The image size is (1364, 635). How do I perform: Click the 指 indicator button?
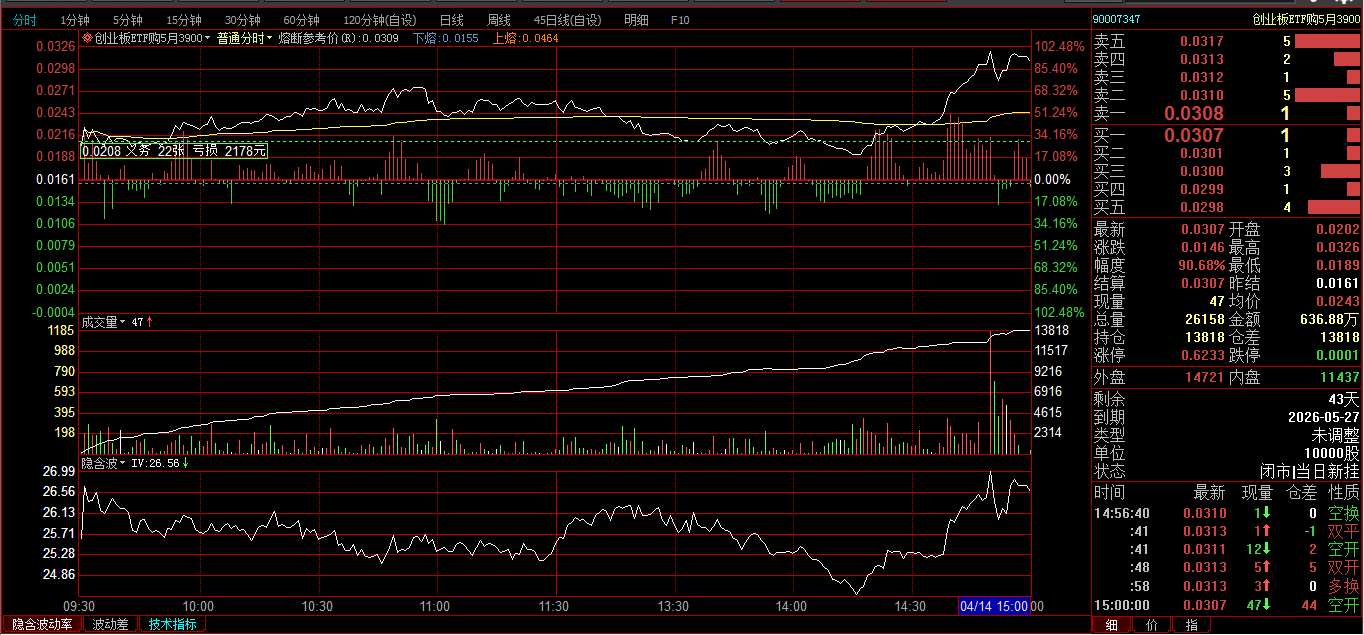(x=1190, y=625)
